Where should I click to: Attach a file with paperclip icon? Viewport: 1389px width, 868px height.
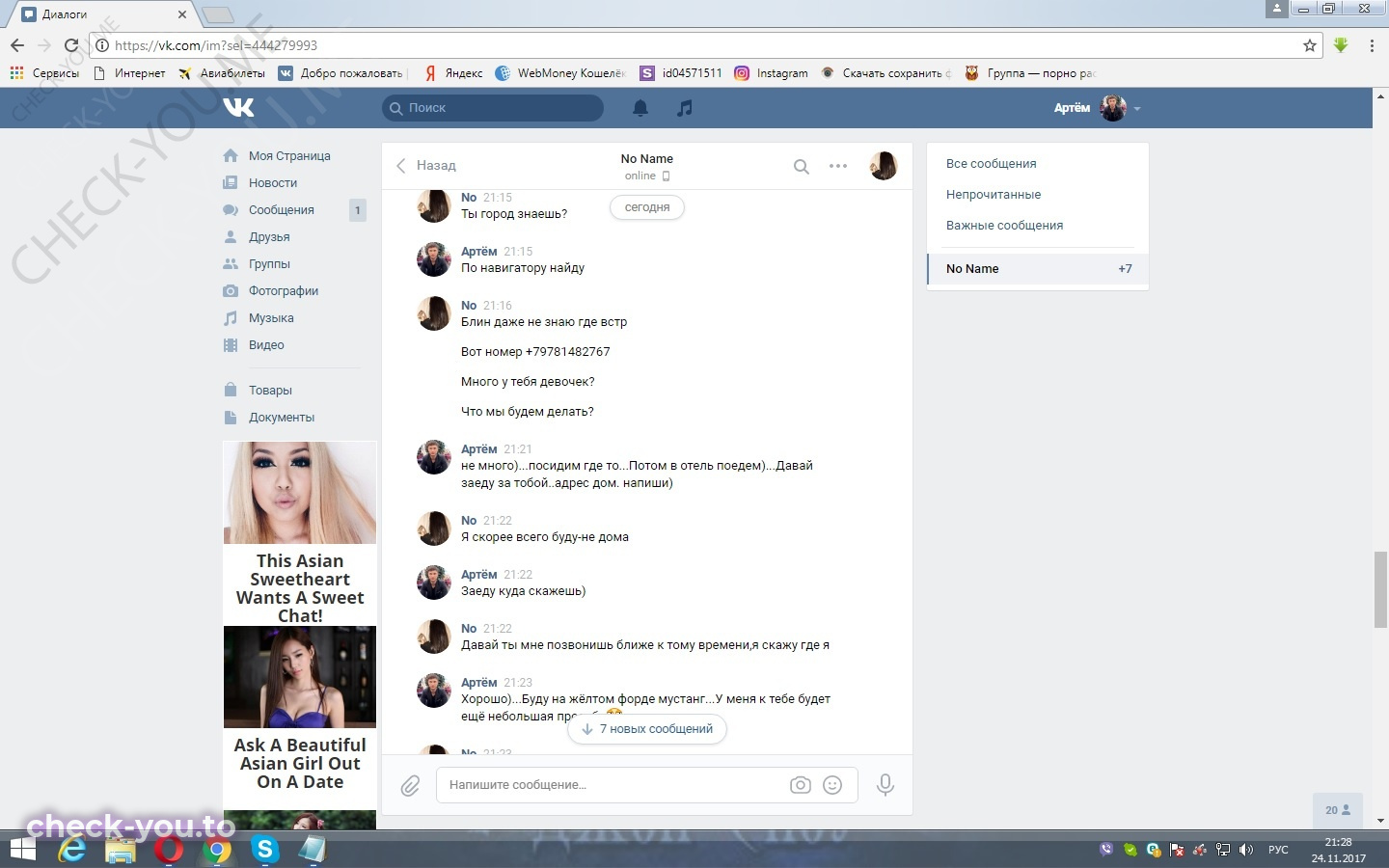(410, 785)
